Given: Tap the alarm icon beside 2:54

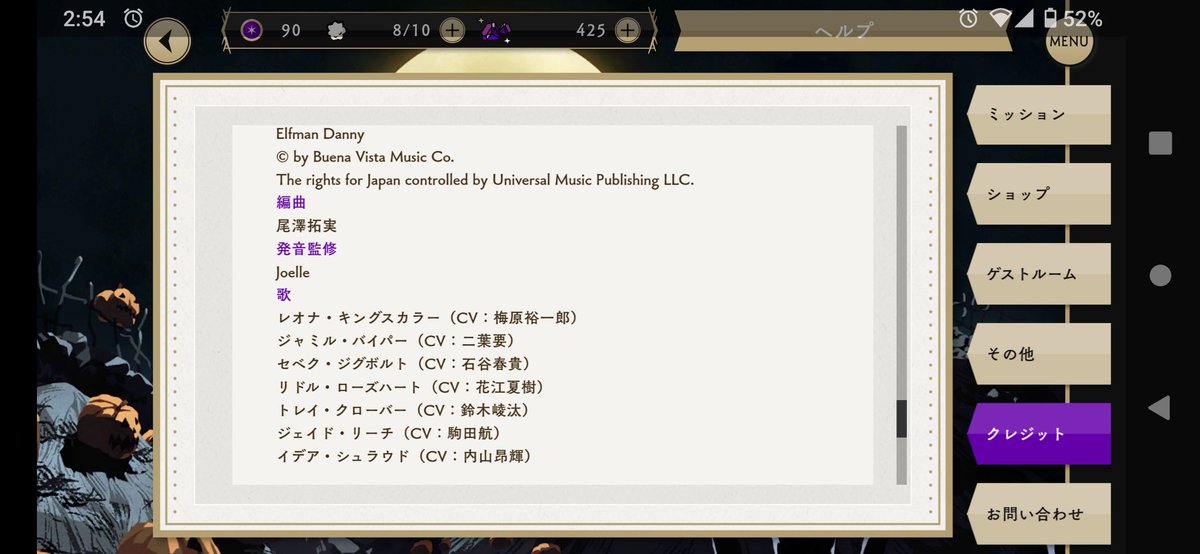Looking at the screenshot, I should coord(133,18).
